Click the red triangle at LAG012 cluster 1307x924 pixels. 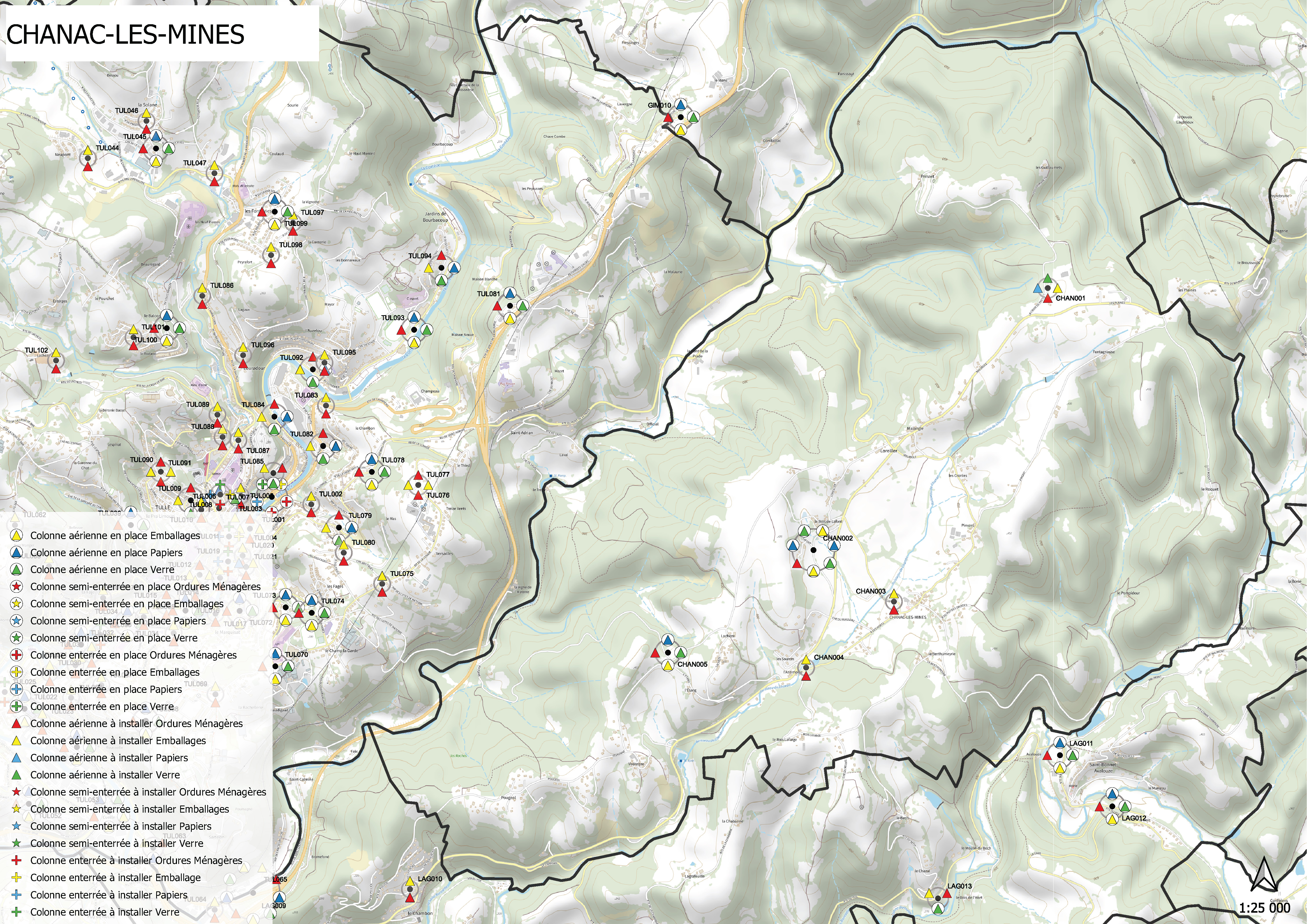tap(1099, 807)
